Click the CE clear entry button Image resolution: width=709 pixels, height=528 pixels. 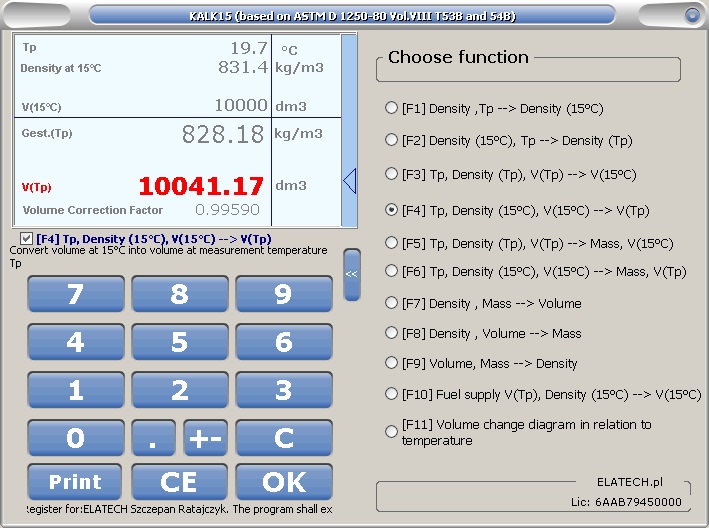(180, 482)
